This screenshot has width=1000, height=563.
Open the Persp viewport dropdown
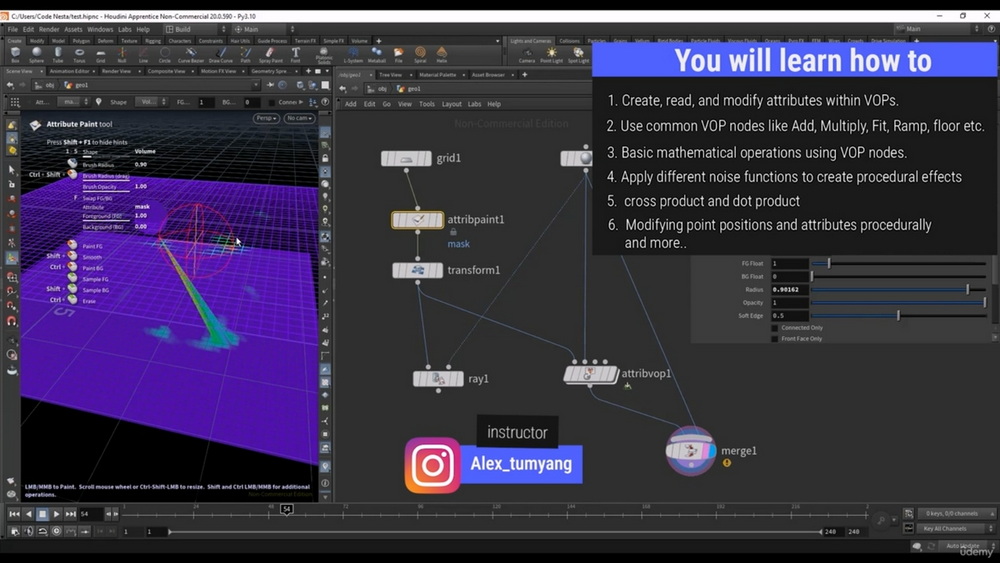pyautogui.click(x=266, y=118)
